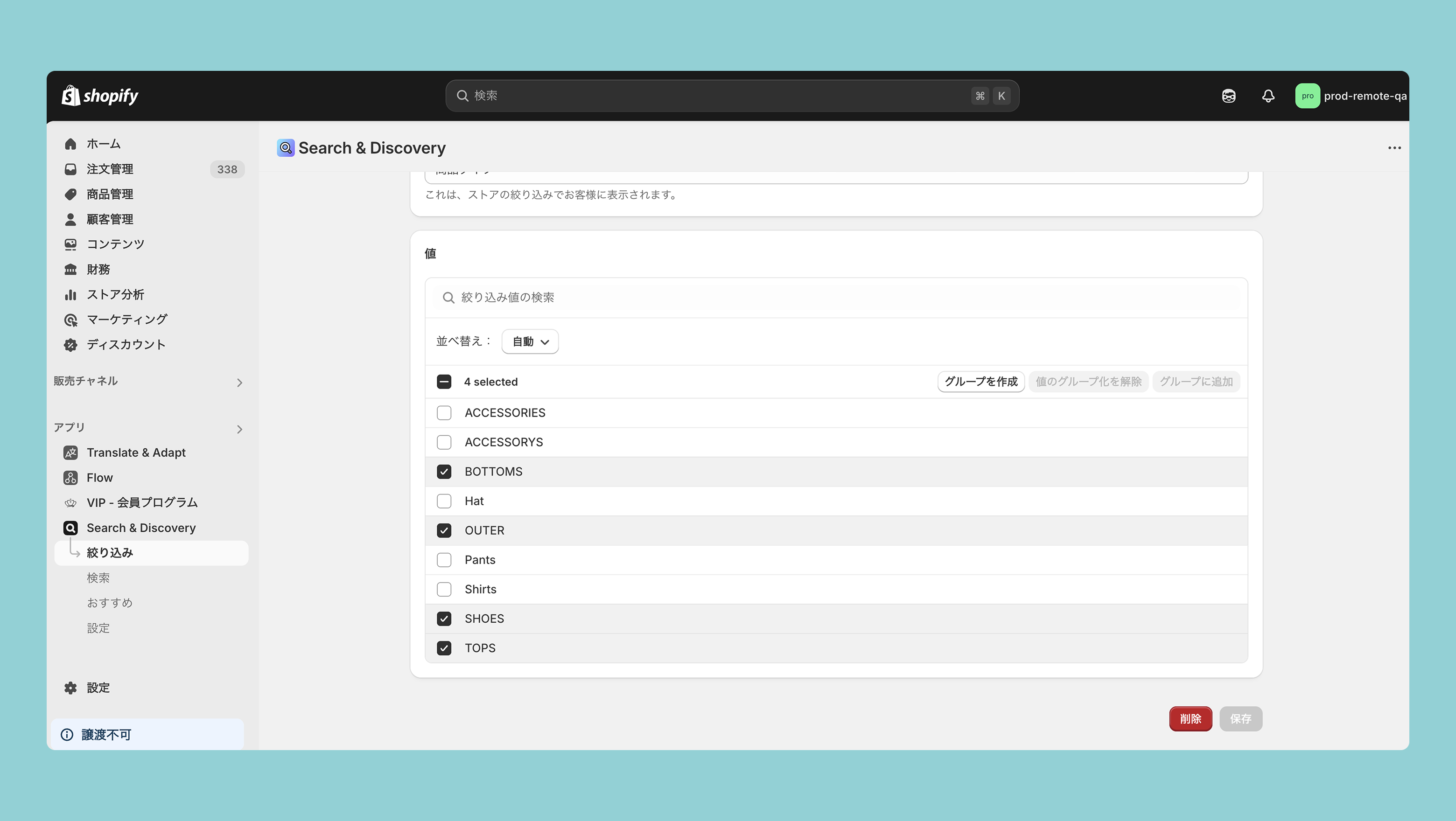Toggle the '4 selected' select-all checkbox
The image size is (1456, 821).
click(x=444, y=382)
